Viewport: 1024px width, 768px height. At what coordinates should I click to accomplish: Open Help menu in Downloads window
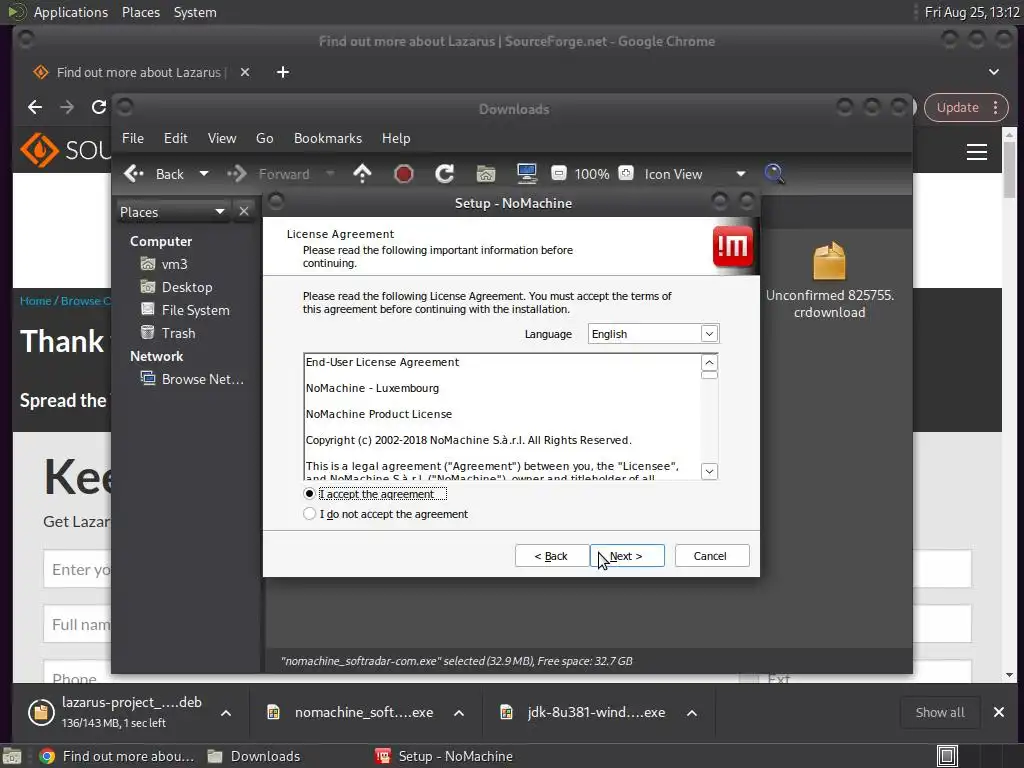[x=396, y=138]
